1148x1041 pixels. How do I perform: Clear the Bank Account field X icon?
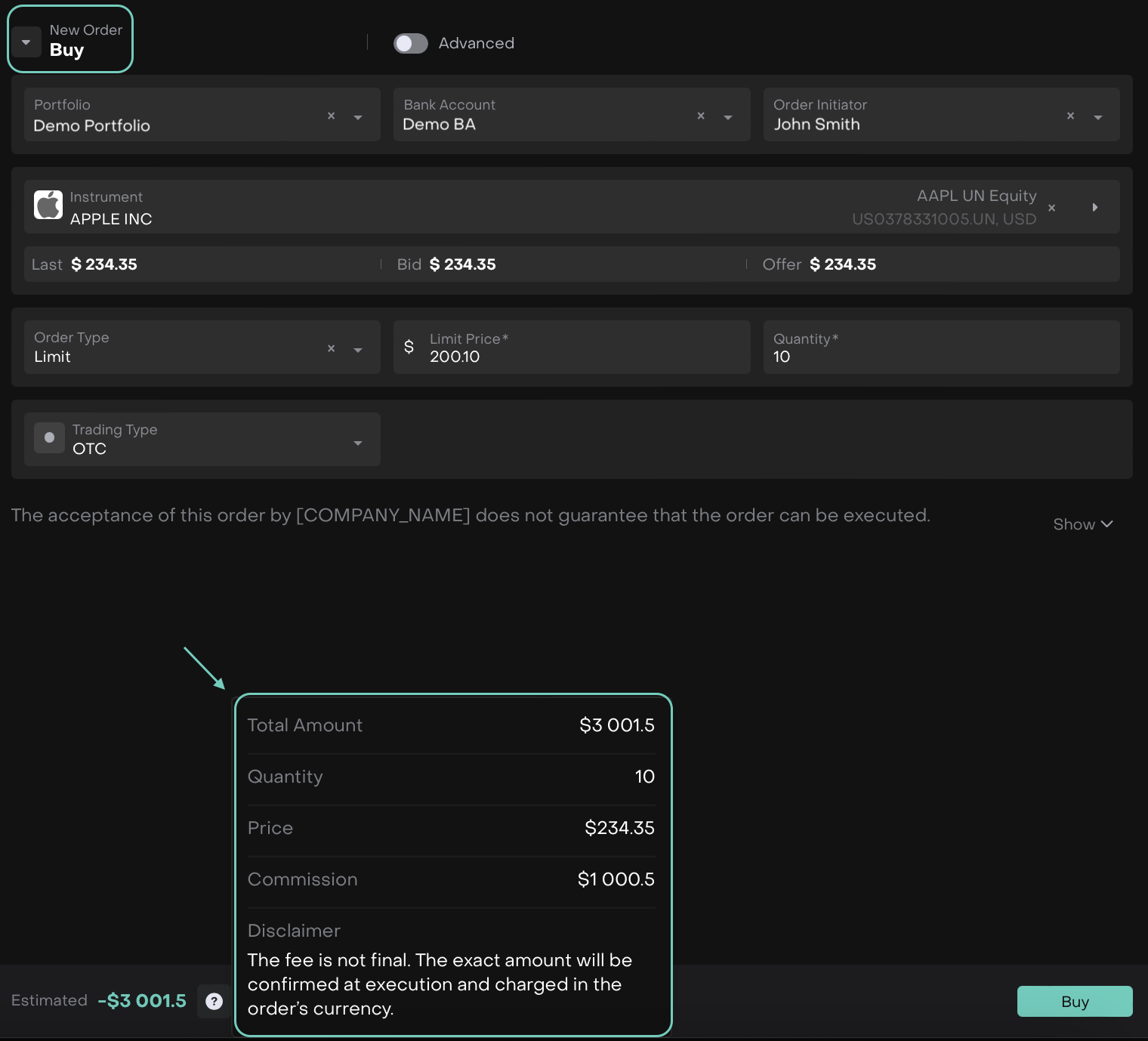click(x=701, y=116)
